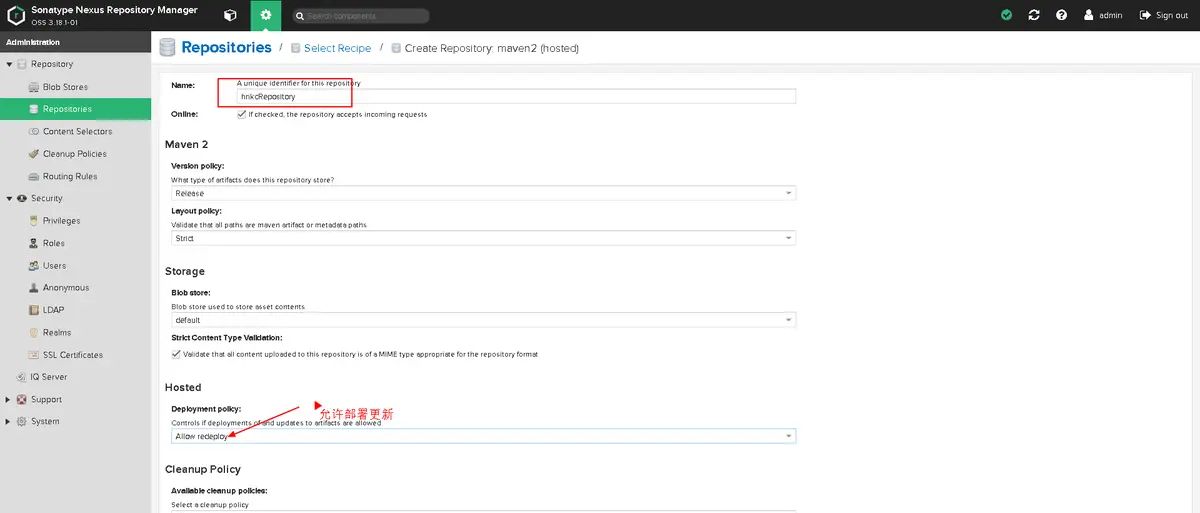This screenshot has height=513, width=1200.
Task: Click the Sonatype Nexus logo icon
Action: tap(15, 15)
